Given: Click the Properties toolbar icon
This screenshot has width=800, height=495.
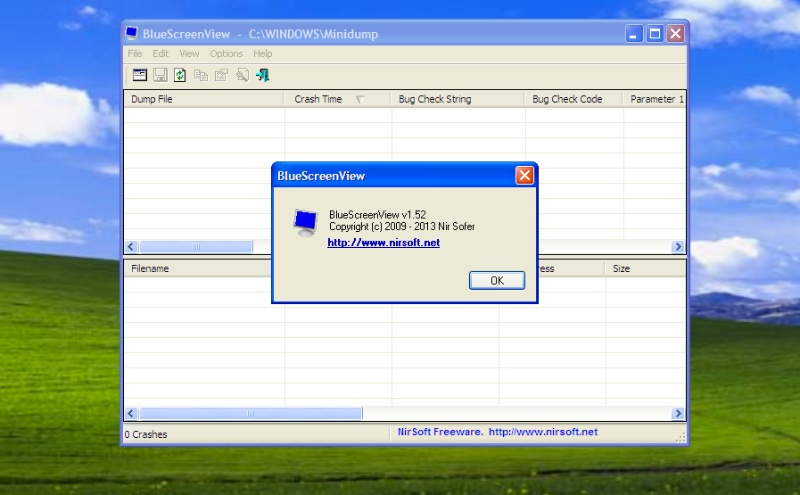Looking at the screenshot, I should 221,75.
